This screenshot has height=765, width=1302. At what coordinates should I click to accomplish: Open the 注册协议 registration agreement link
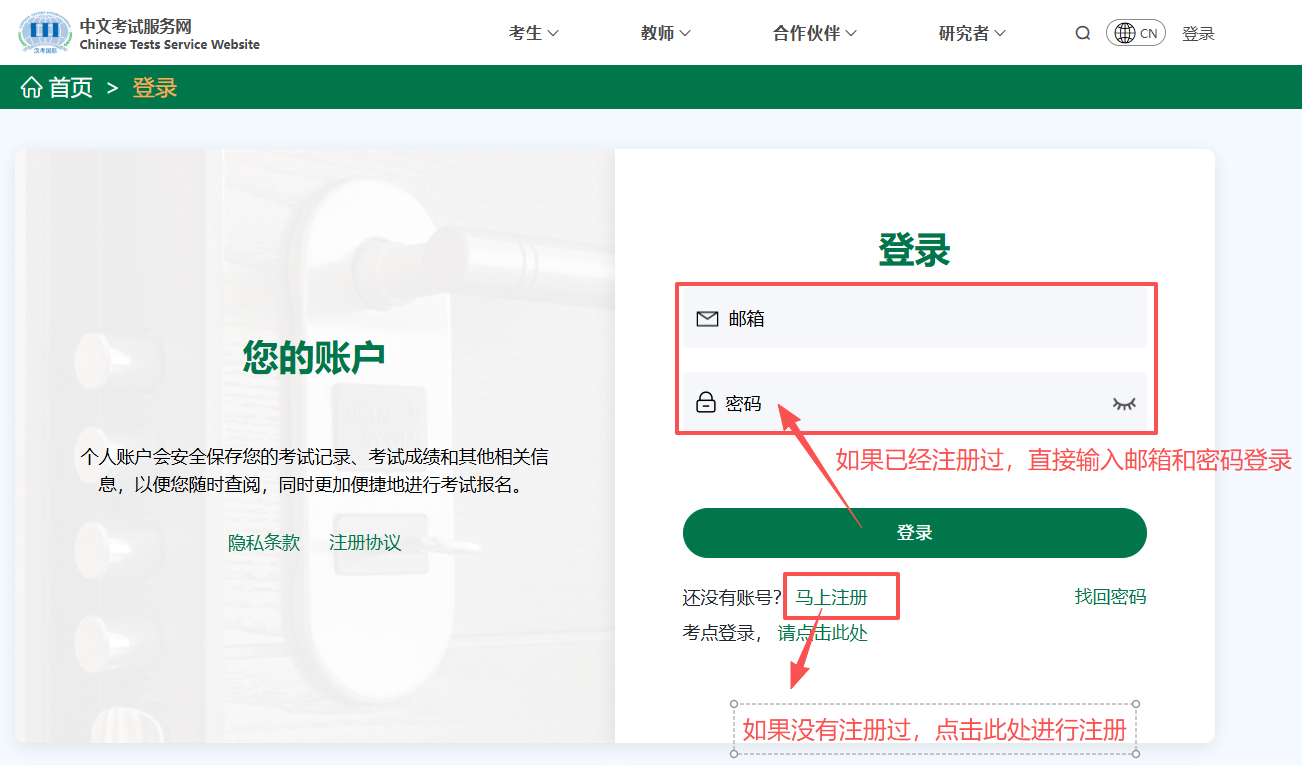(365, 543)
